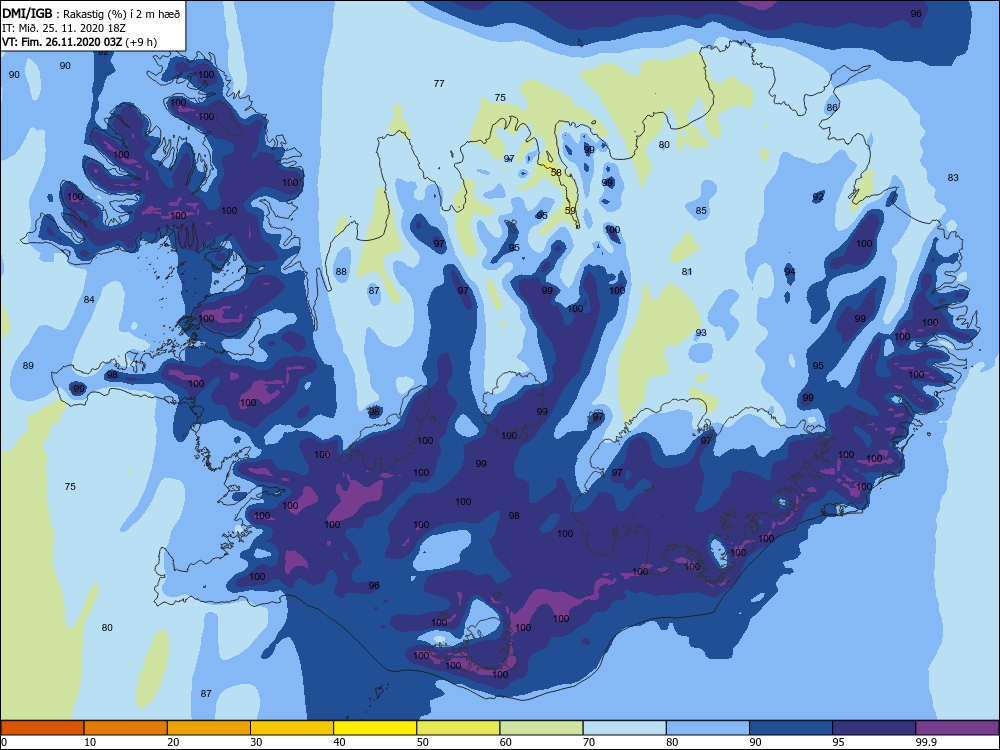Image resolution: width=1000 pixels, height=750 pixels.
Task: Click the 0–10 dark orange legend swatch
Action: (x=42, y=728)
